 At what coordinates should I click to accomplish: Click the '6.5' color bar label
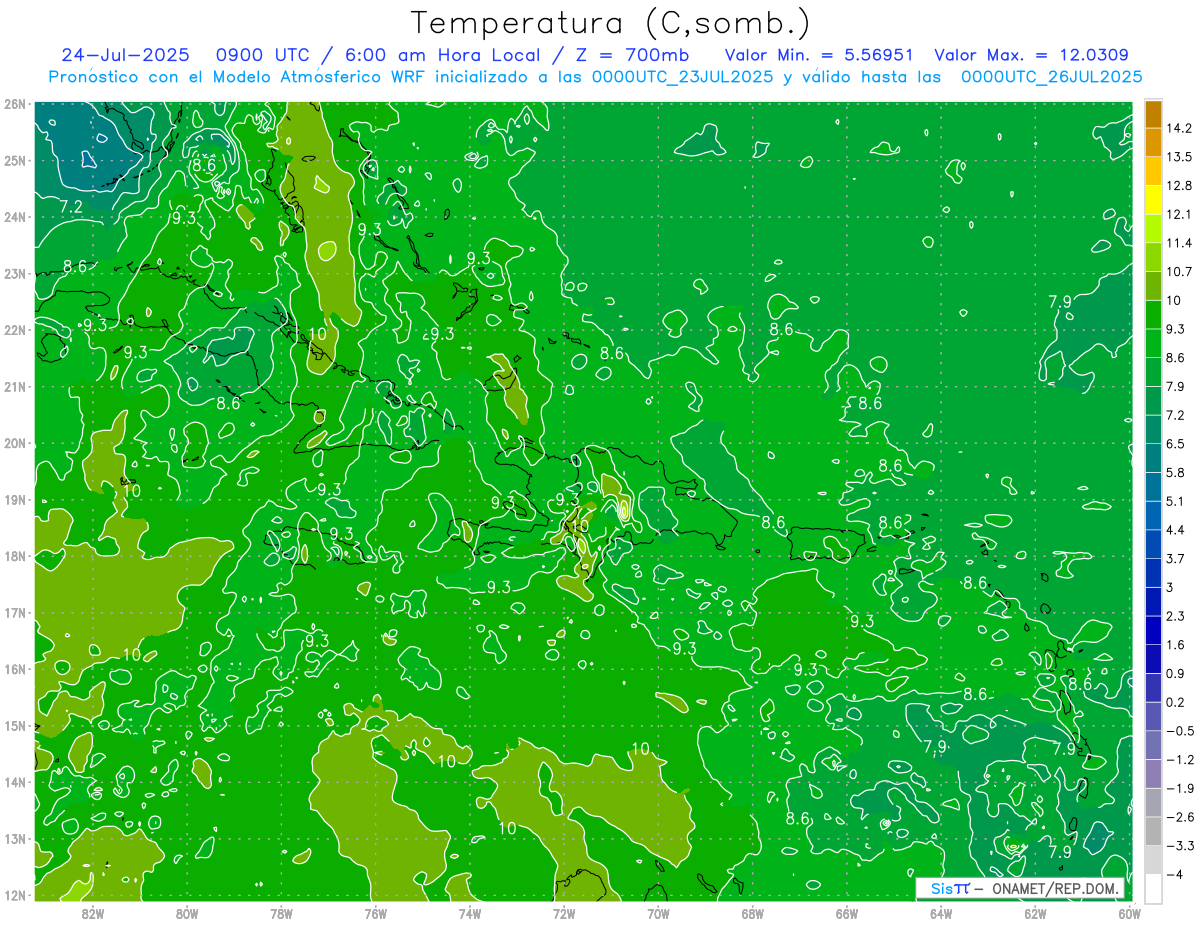1175,443
